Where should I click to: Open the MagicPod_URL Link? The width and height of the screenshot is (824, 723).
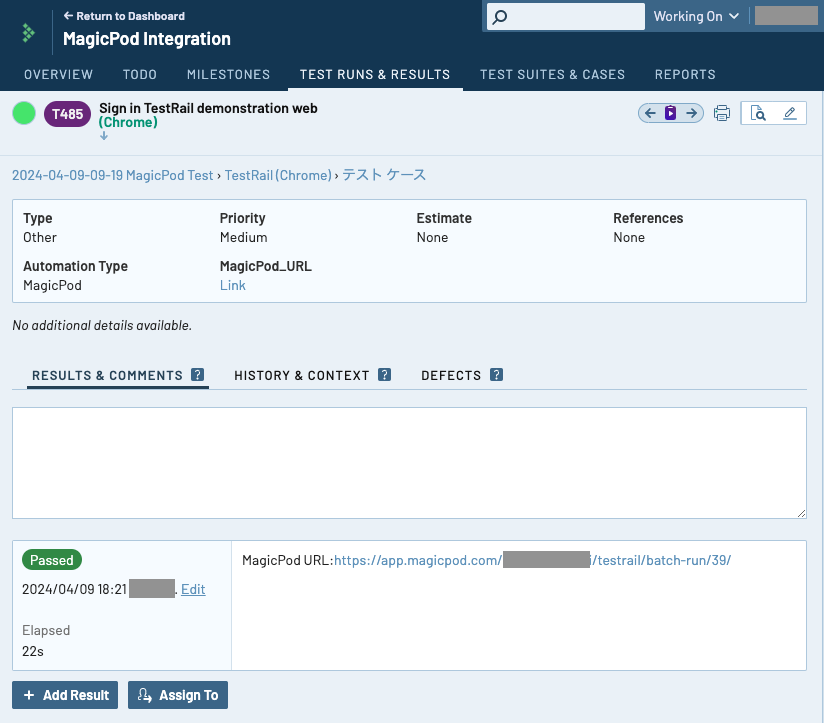point(233,285)
